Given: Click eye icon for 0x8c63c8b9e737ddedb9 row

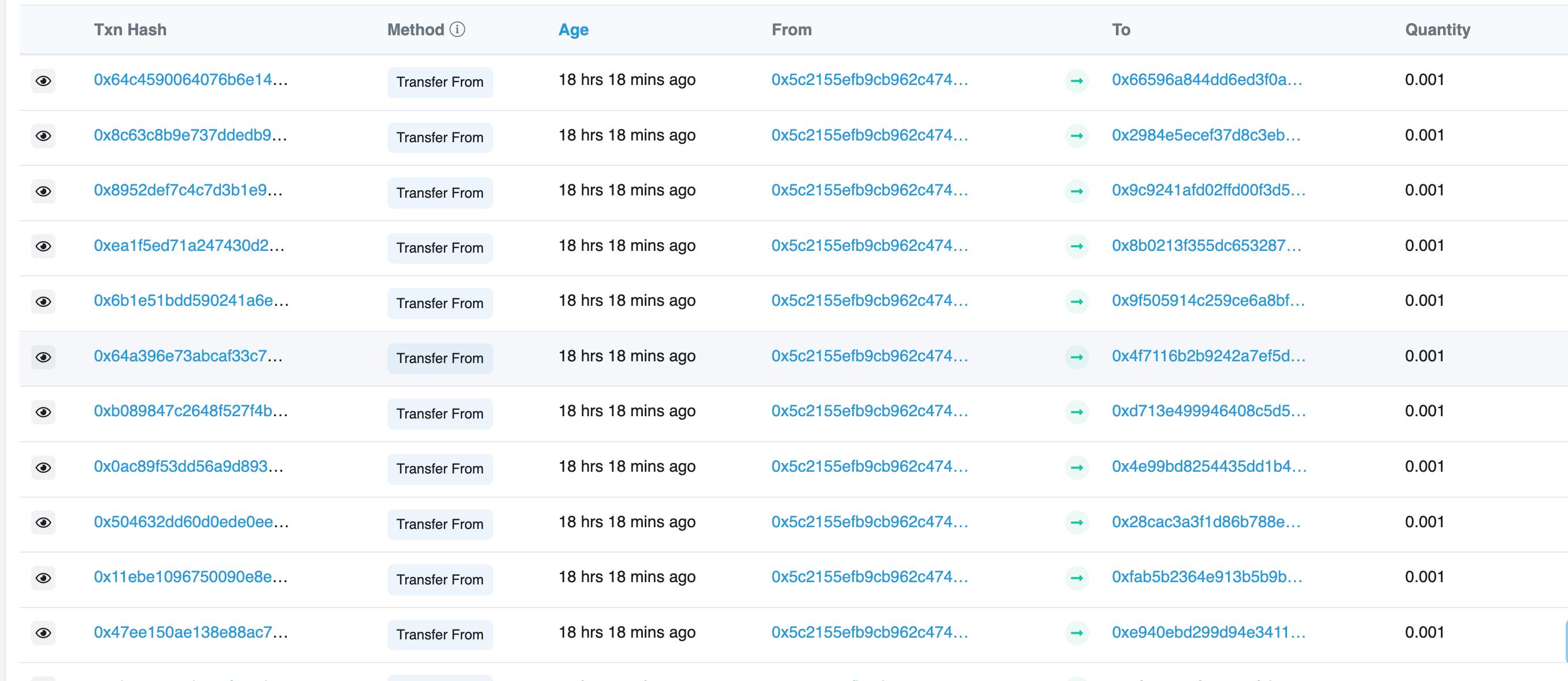Looking at the screenshot, I should pyautogui.click(x=43, y=136).
